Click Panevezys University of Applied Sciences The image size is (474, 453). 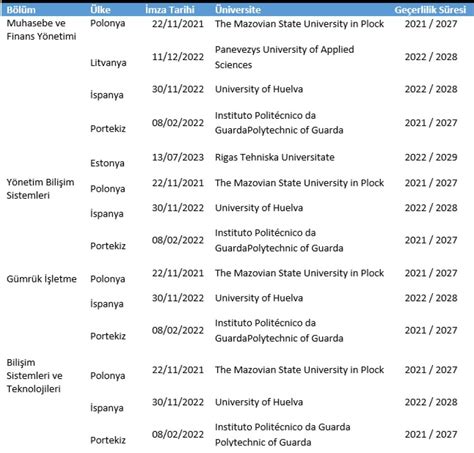(x=284, y=57)
